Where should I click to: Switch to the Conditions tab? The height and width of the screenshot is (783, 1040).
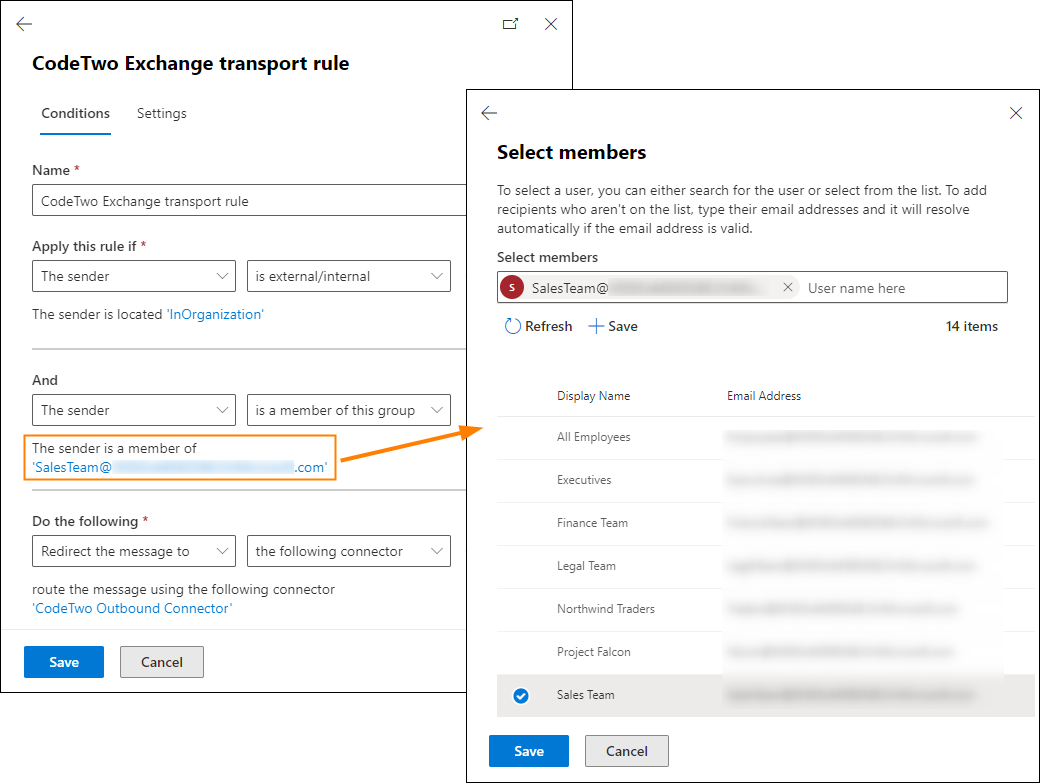pyautogui.click(x=76, y=113)
